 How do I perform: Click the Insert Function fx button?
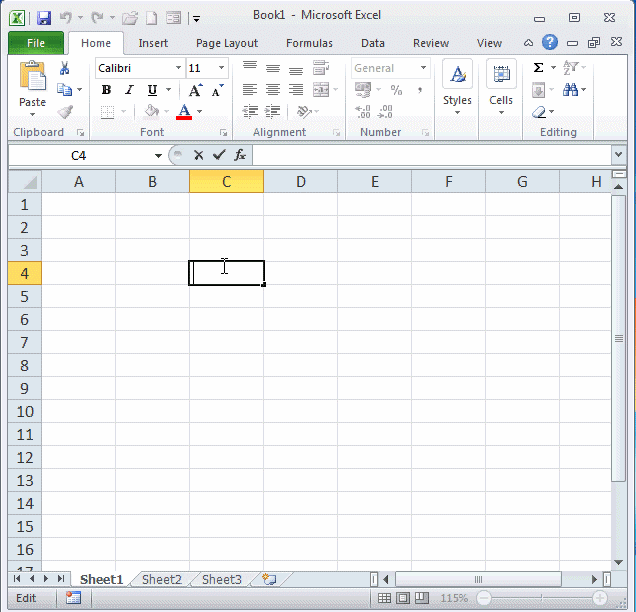(x=240, y=155)
